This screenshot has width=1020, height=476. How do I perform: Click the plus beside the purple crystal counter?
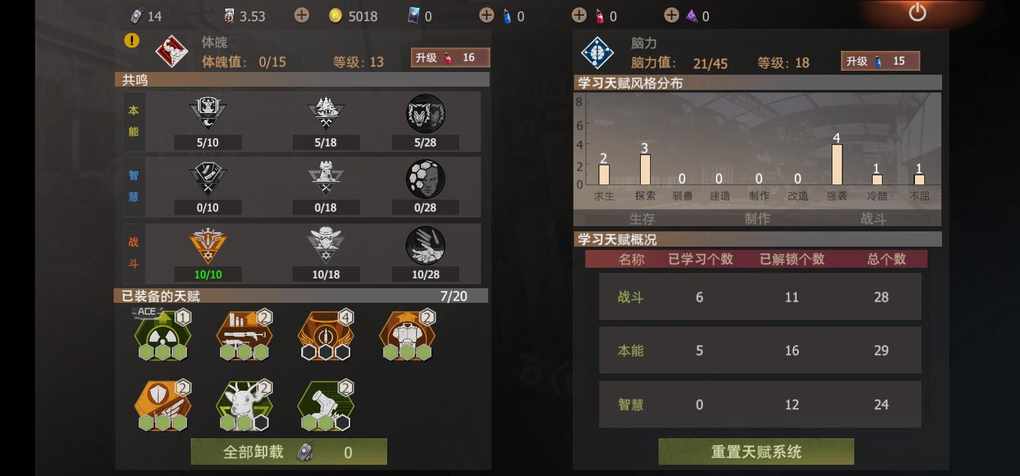[671, 15]
